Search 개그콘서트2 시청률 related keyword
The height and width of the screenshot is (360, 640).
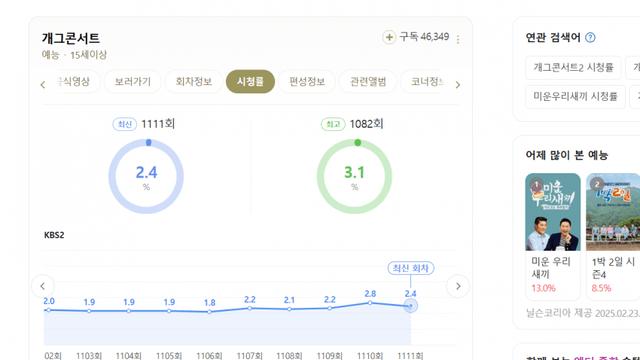[573, 67]
